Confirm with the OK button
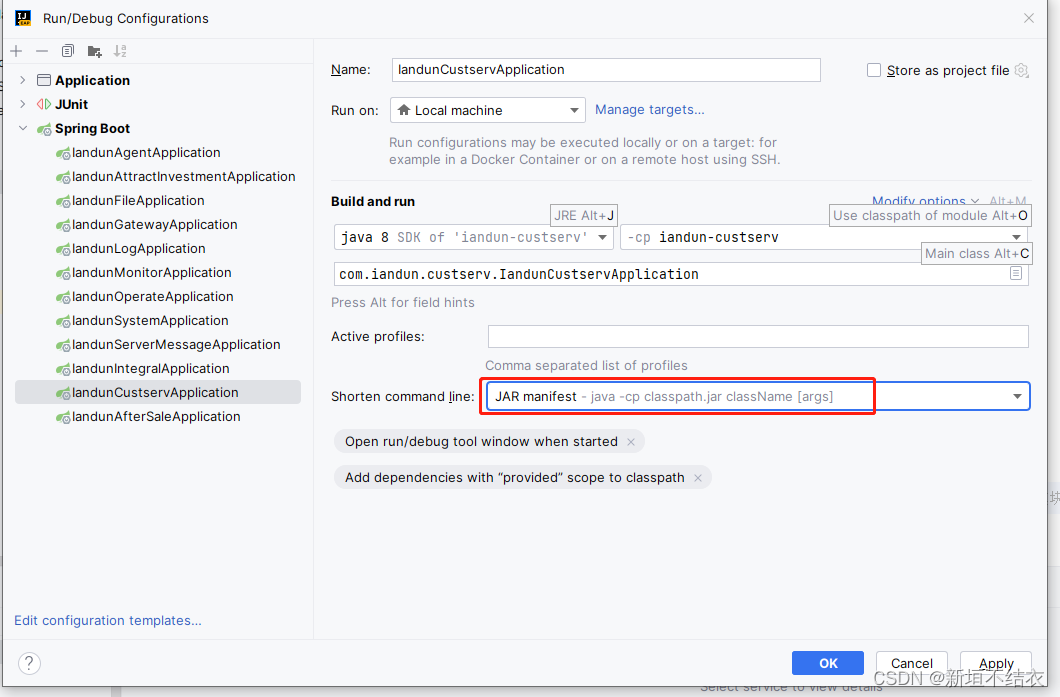1060x697 pixels. pos(827,663)
